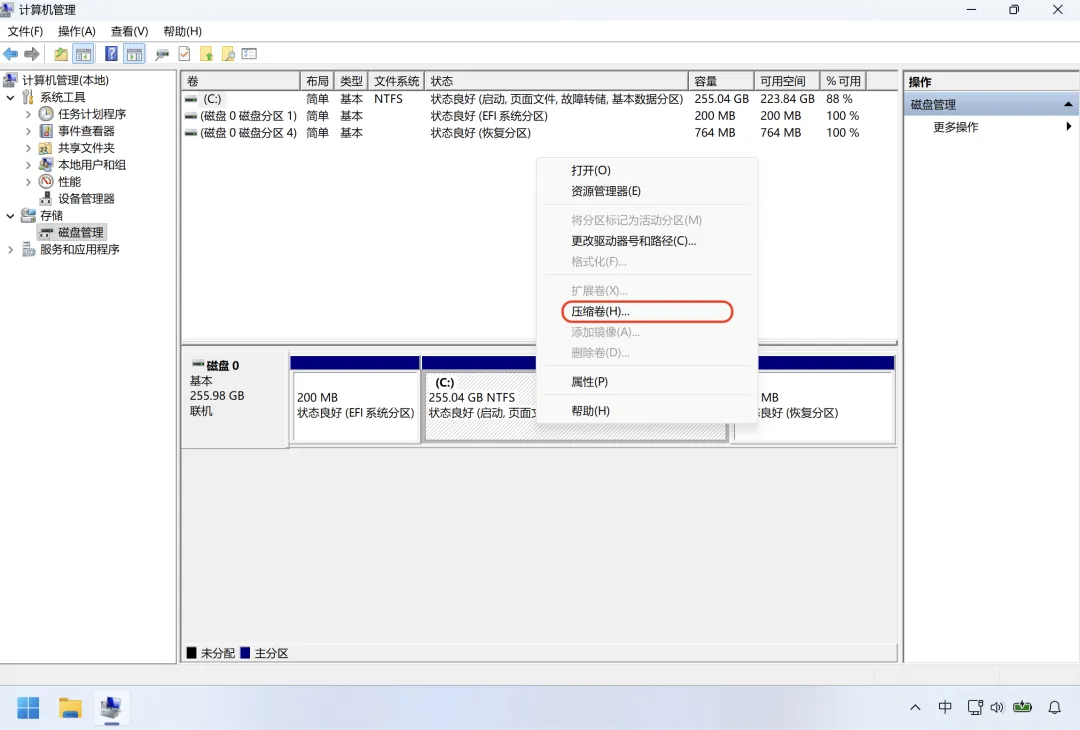
Task: Toggle the console tree pane icon
Action: pos(84,53)
